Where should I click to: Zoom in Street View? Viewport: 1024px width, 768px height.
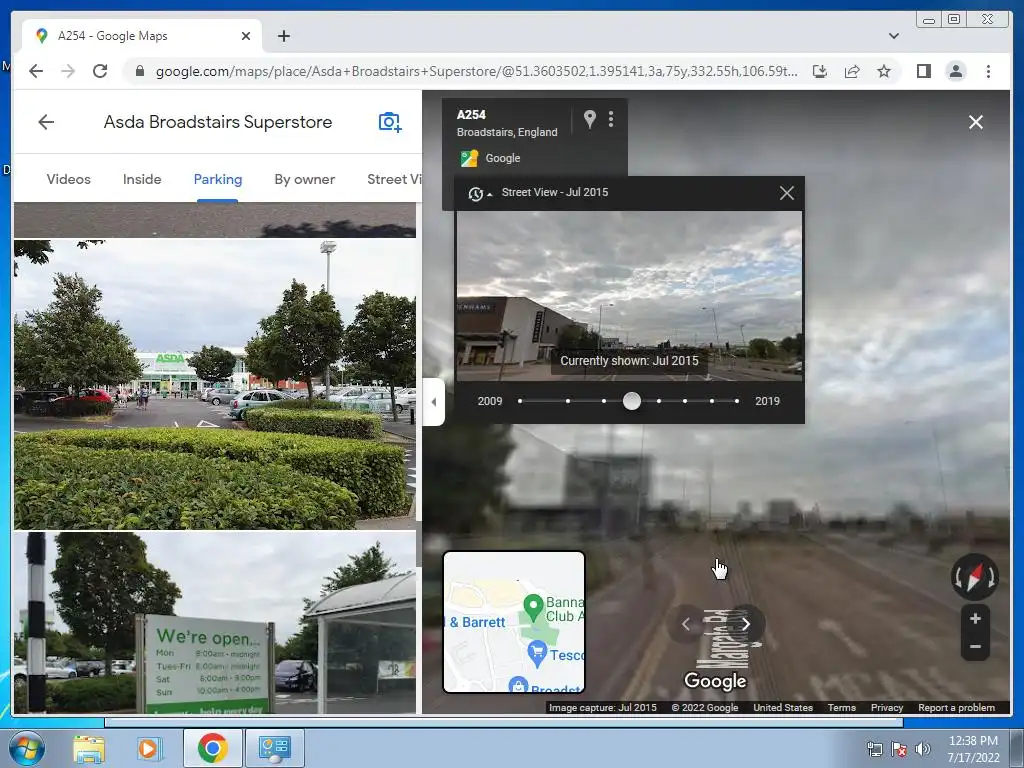[x=975, y=618]
